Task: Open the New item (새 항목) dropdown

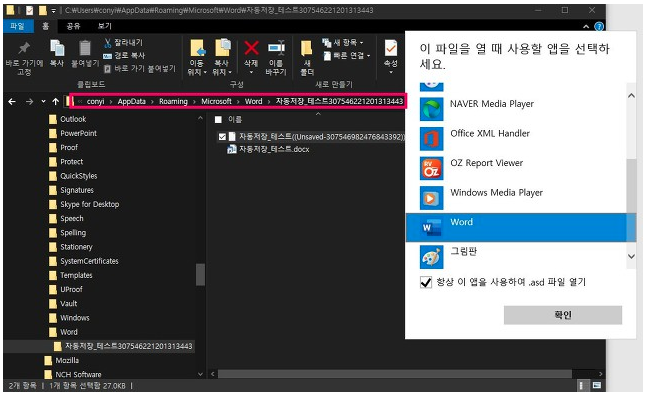Action: click(343, 42)
